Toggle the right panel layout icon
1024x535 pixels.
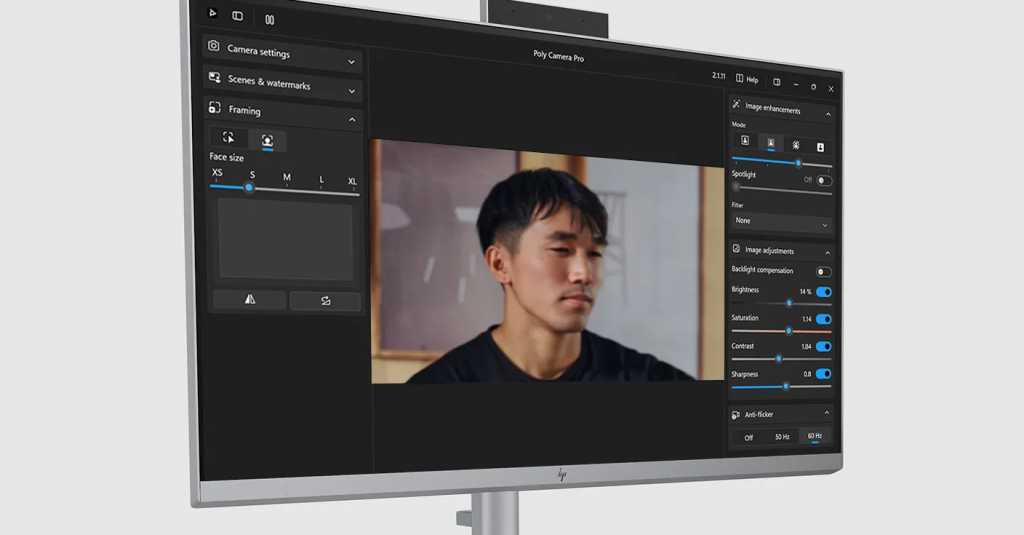[777, 82]
